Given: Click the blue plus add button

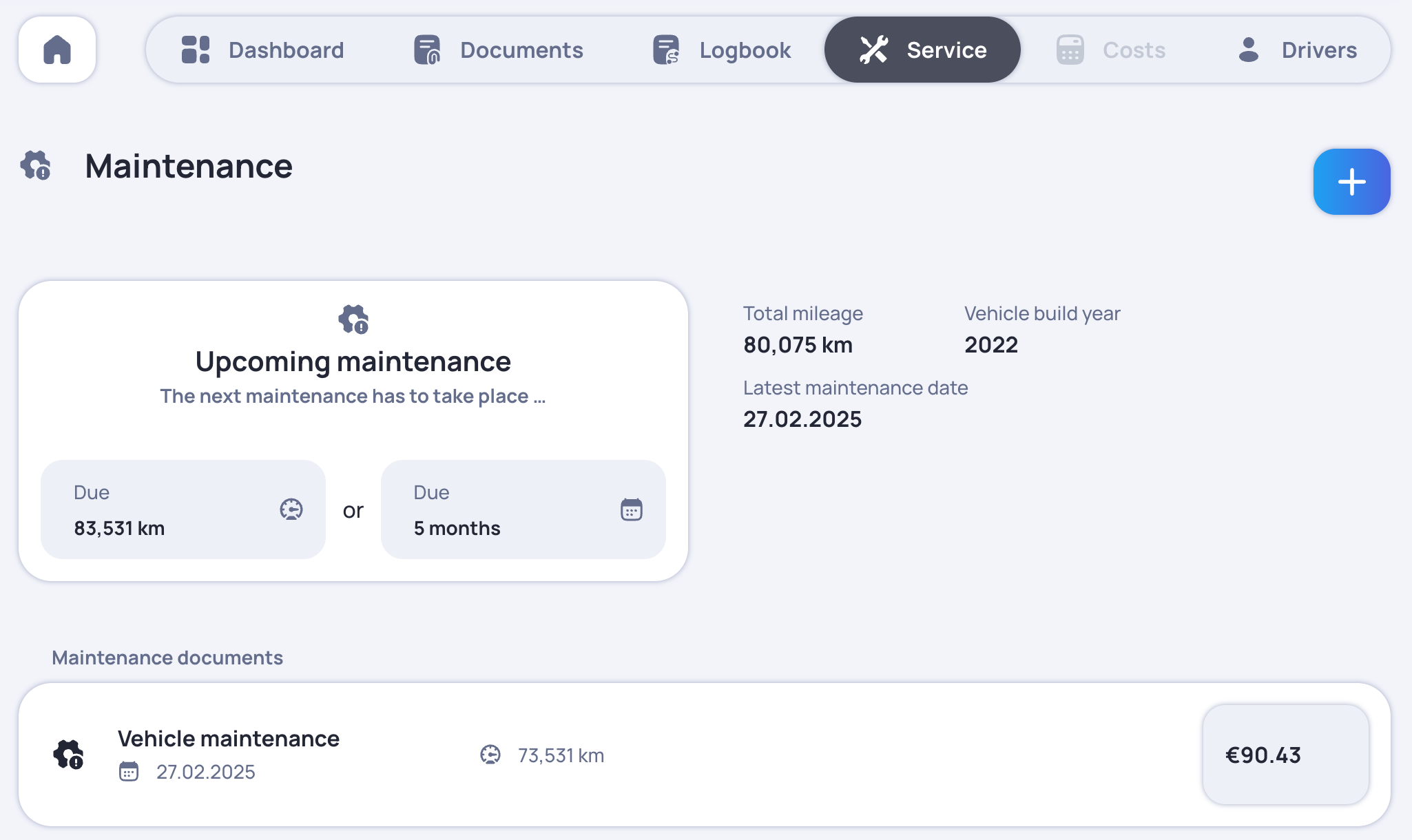Looking at the screenshot, I should tap(1351, 182).
